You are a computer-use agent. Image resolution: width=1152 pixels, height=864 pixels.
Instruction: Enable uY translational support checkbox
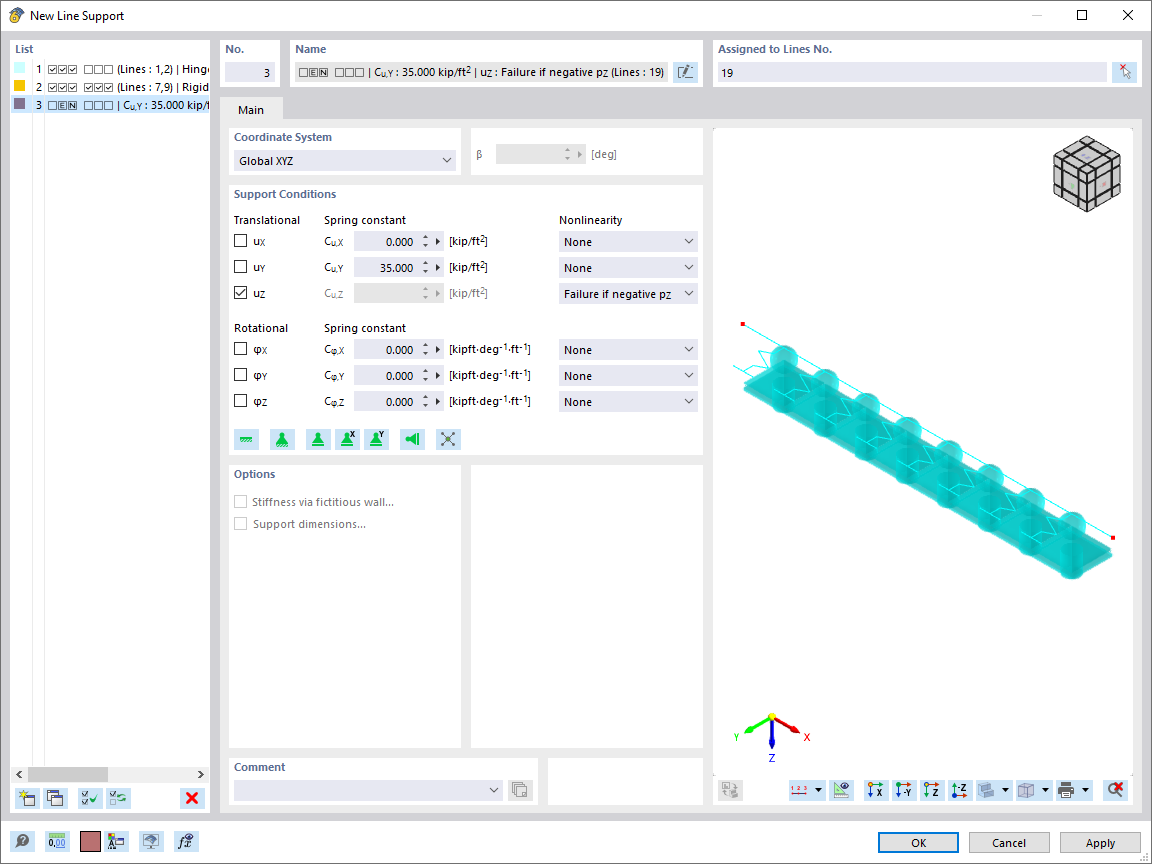click(x=240, y=267)
